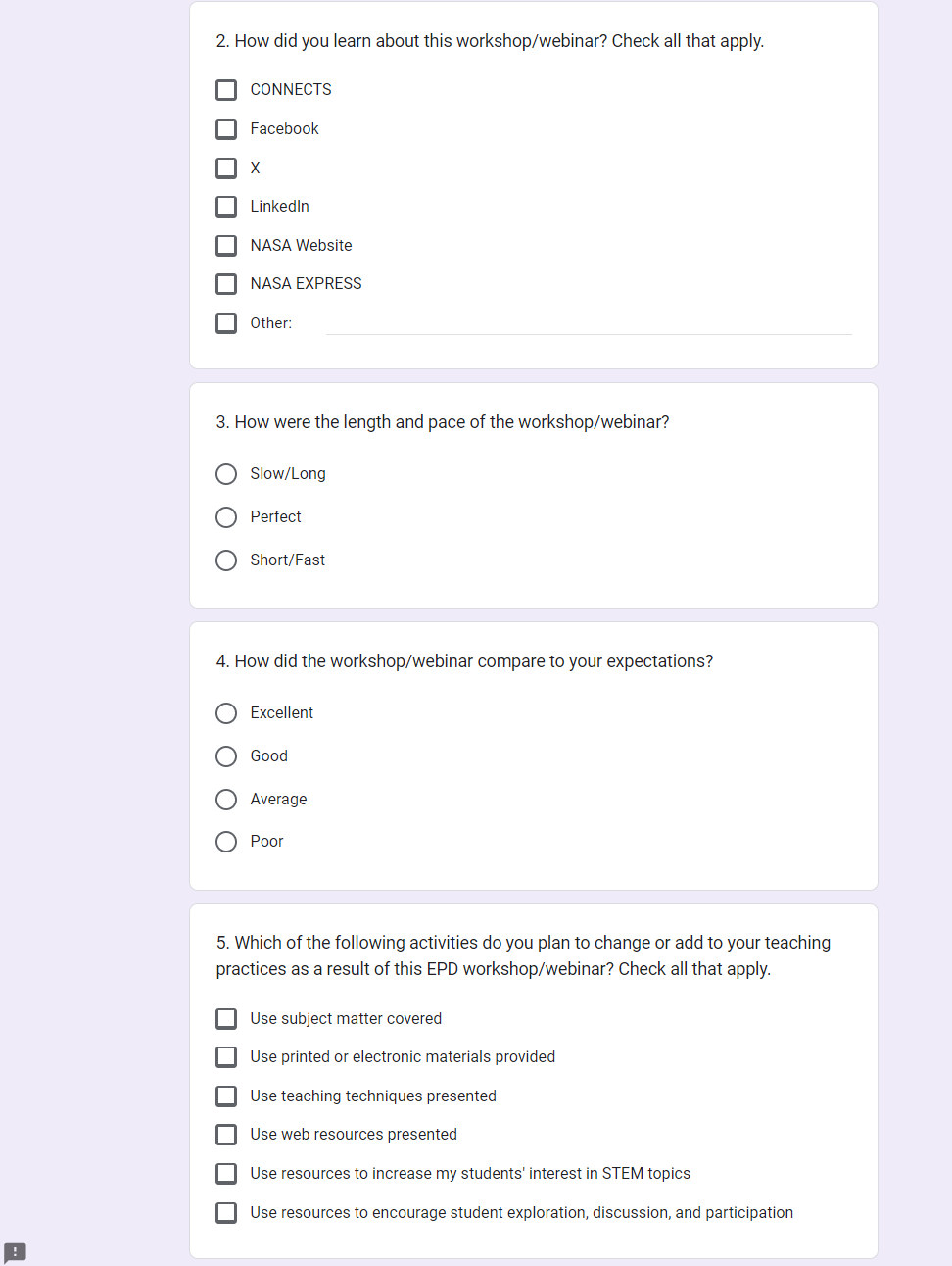Enable Use teaching techniques presented
Screen dimensions: 952x1266
(226, 1096)
